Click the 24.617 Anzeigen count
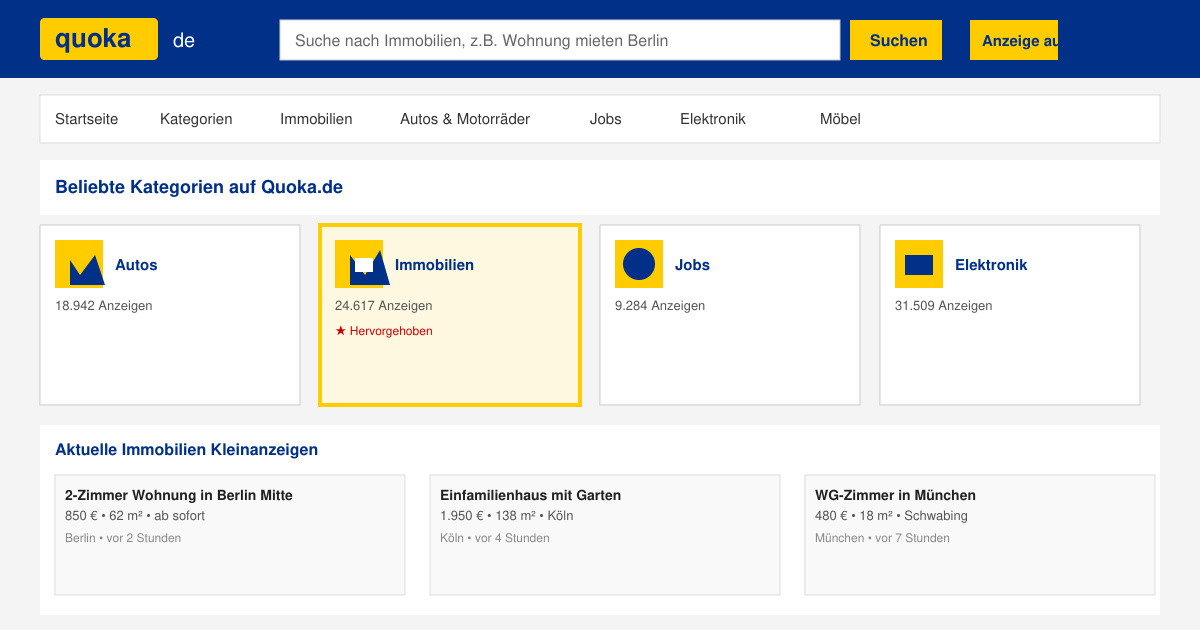This screenshot has width=1200, height=630. coord(384,306)
